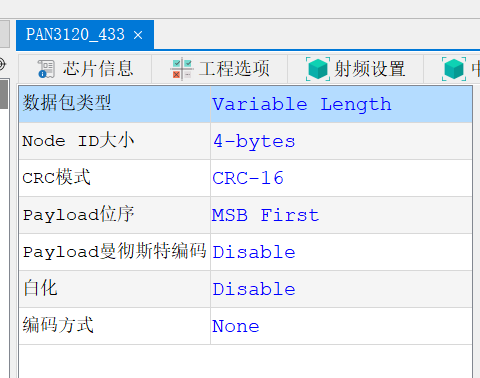Open the 工程选项 tab
Viewport: 480px width, 378px height.
(220, 69)
